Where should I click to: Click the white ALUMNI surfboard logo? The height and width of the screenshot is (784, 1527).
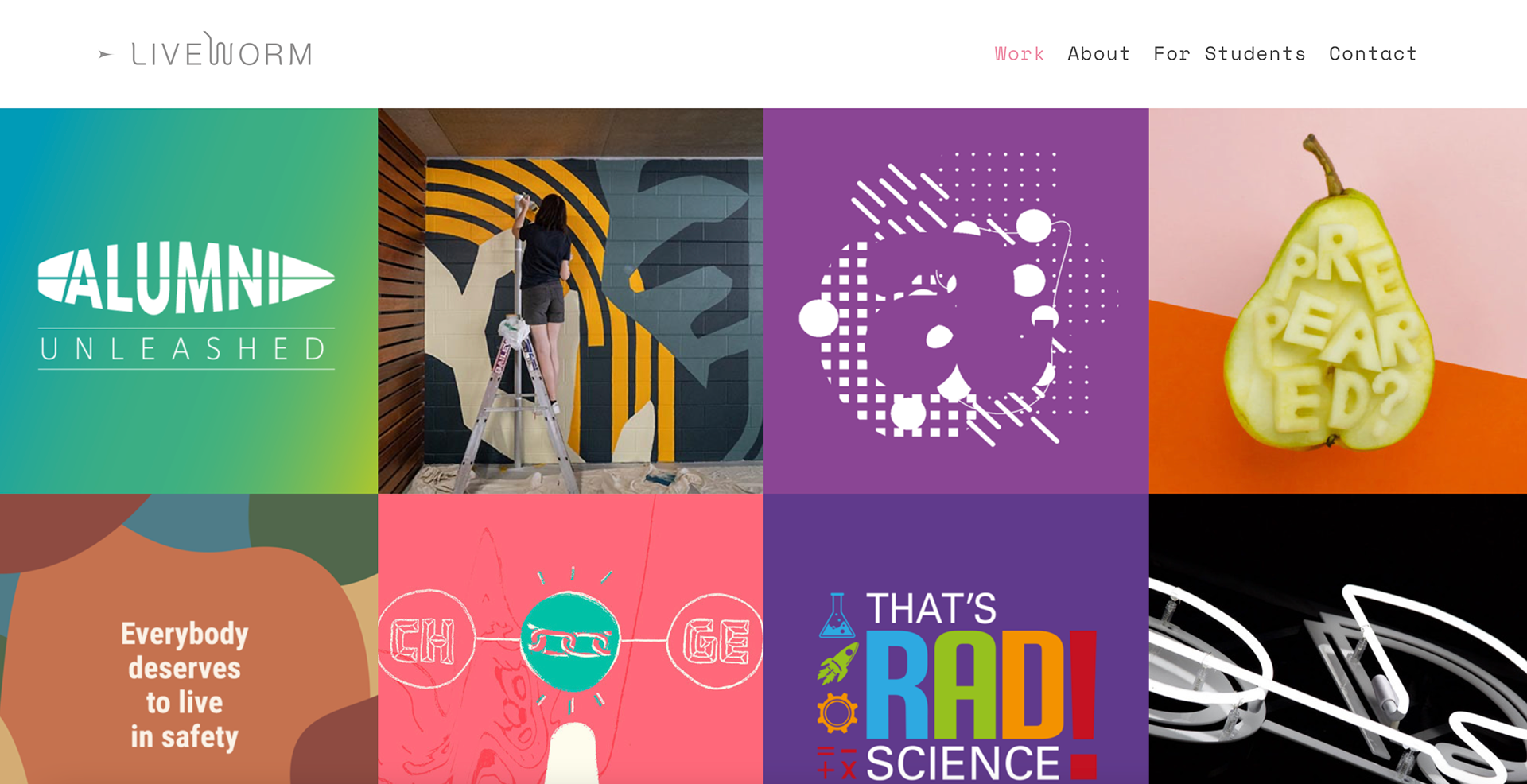[186, 278]
